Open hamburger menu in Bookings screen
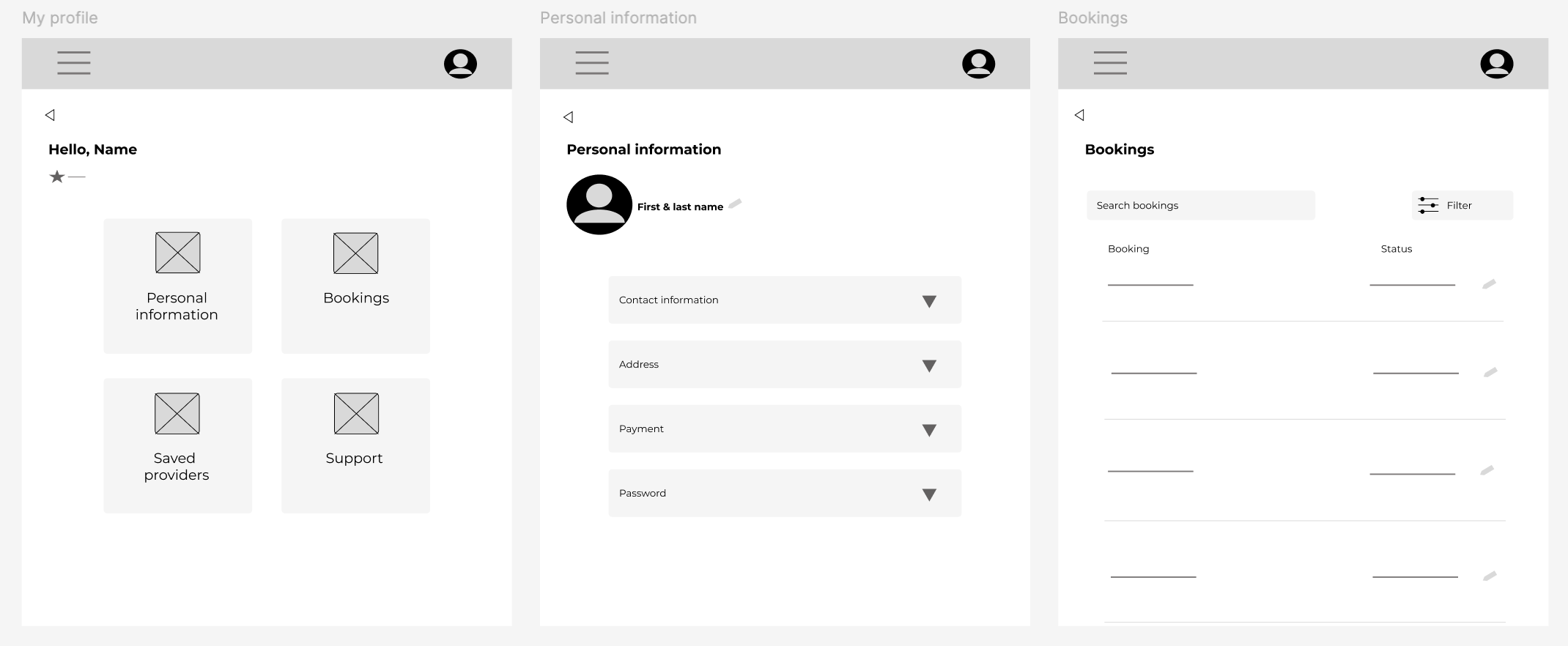The width and height of the screenshot is (1568, 646). 1110,63
